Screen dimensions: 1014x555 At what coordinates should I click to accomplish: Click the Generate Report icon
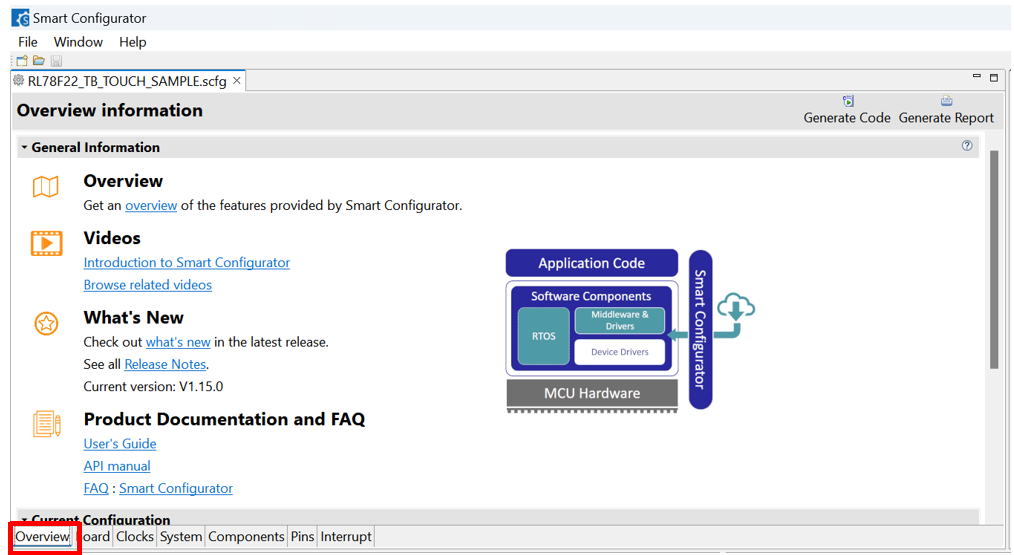coord(946,101)
